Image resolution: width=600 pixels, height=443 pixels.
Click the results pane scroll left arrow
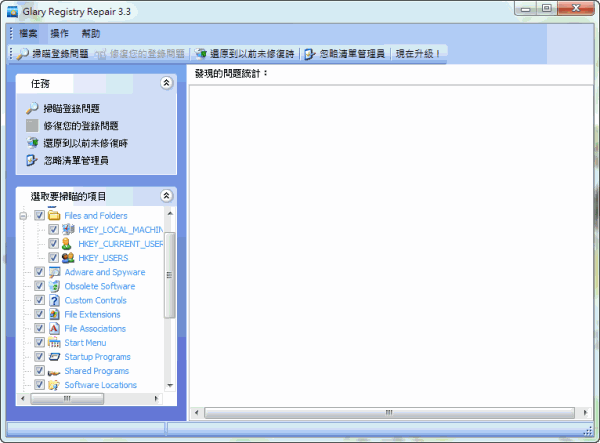(x=197, y=412)
